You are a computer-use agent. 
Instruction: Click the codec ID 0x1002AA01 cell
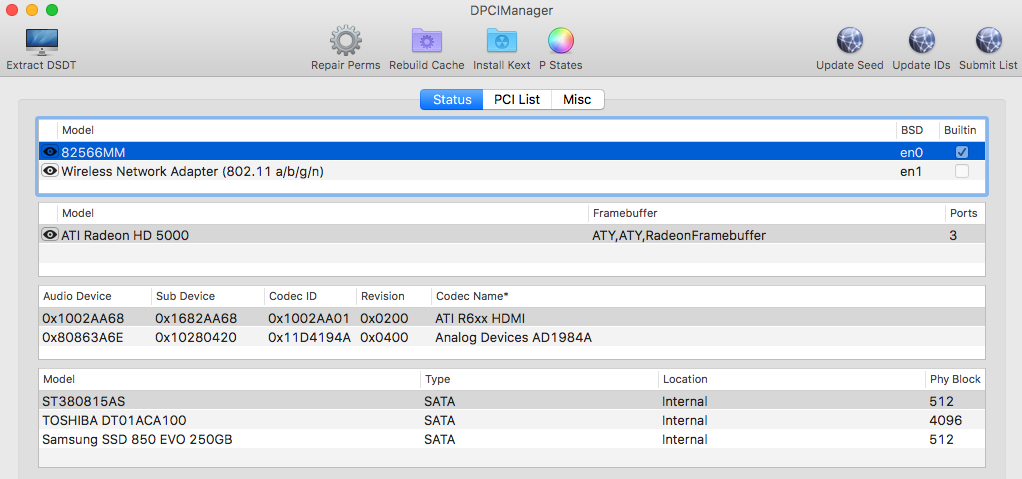[x=309, y=318]
